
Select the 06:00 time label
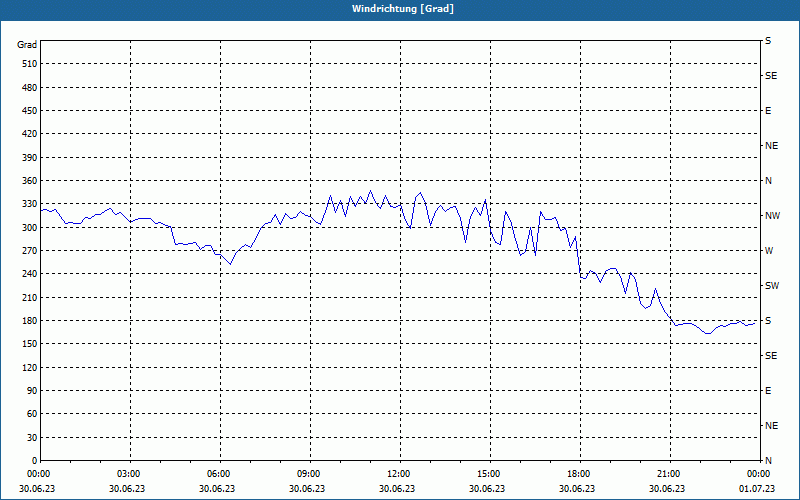click(x=218, y=474)
